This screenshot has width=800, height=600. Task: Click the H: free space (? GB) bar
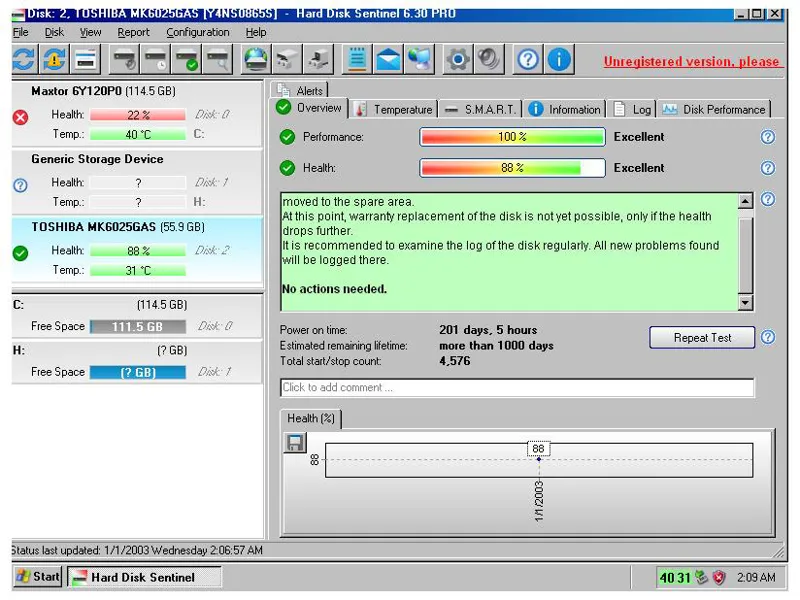[x=138, y=372]
